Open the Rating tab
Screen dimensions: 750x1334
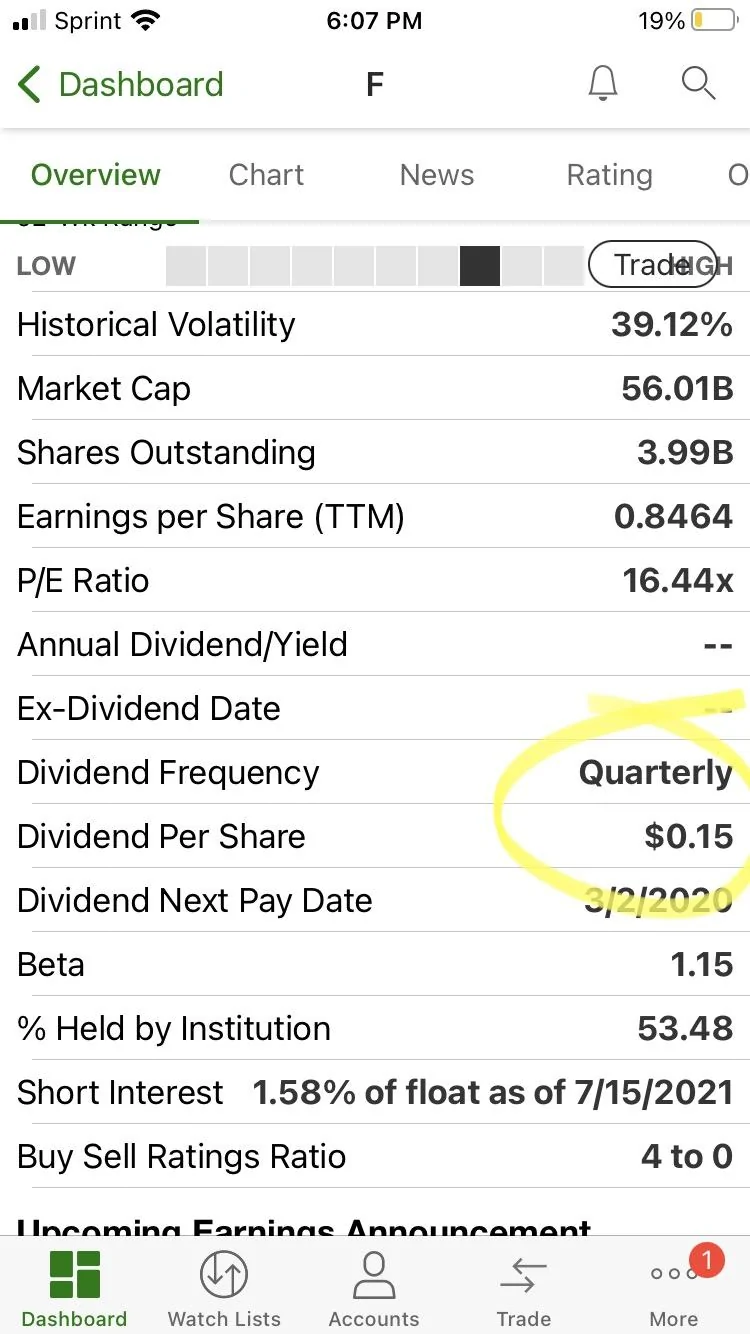(609, 175)
